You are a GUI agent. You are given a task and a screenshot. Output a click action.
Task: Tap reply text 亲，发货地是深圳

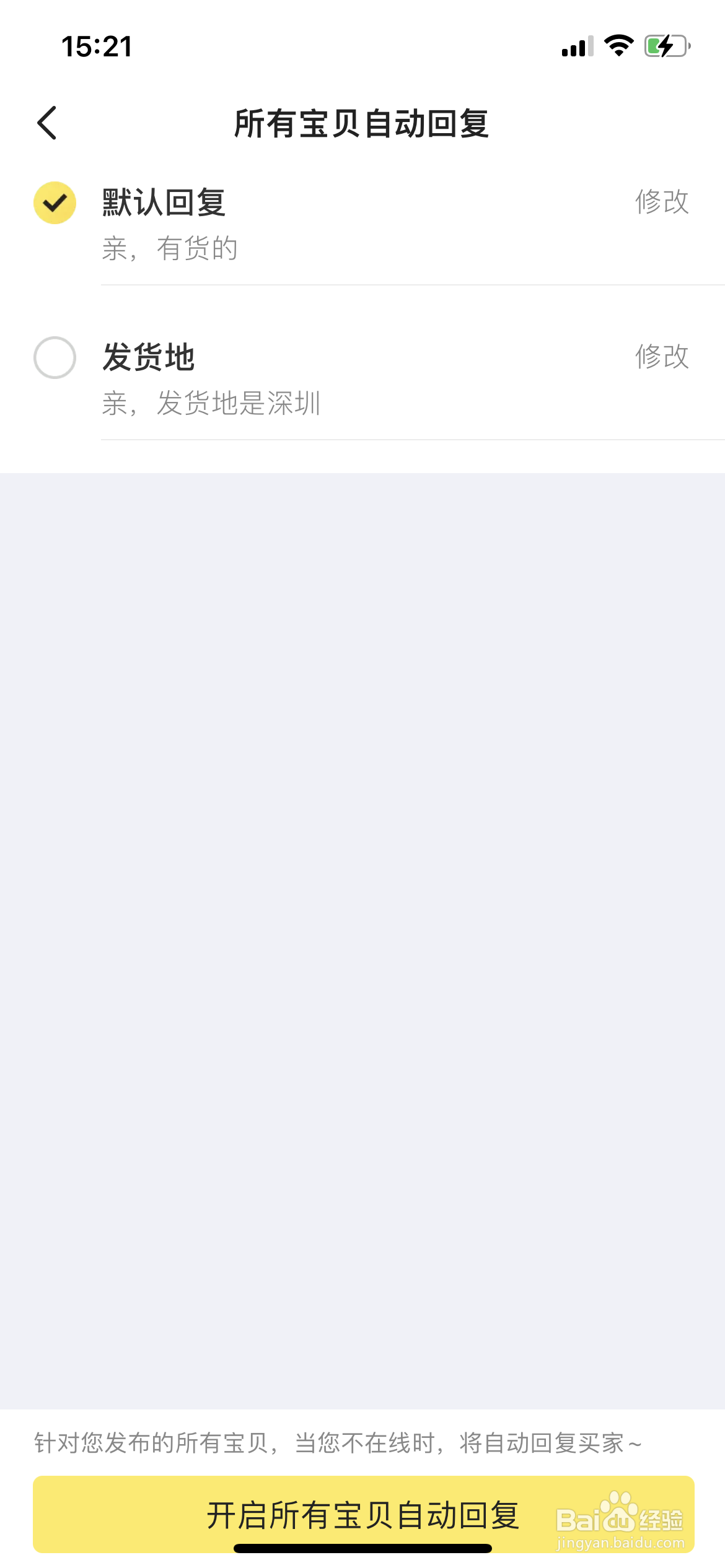pyautogui.click(x=211, y=404)
